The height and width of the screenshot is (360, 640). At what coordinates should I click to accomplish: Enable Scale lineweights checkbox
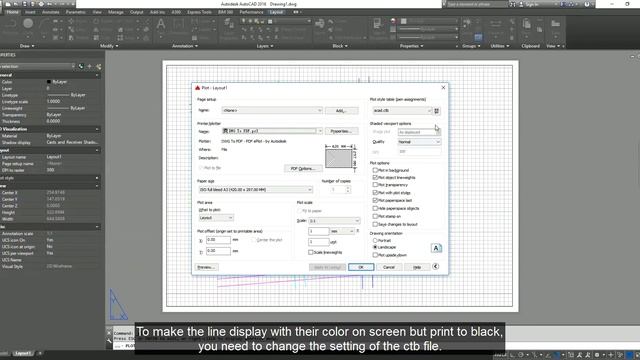(x=311, y=252)
